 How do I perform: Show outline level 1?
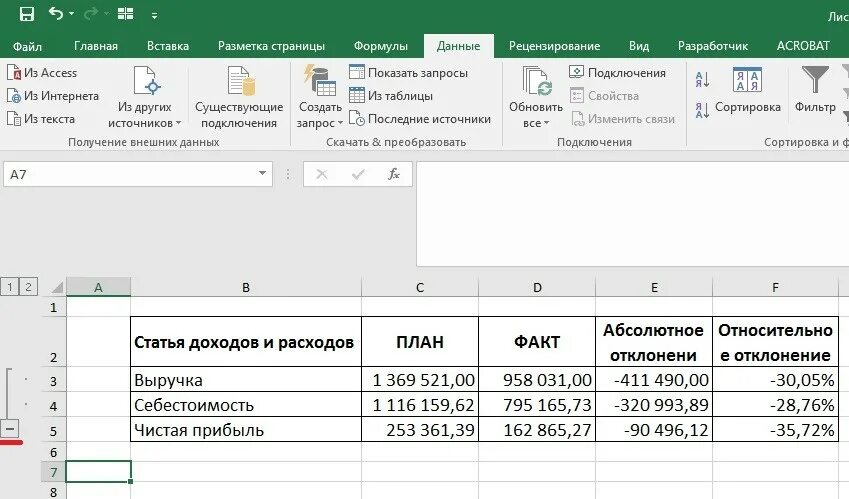click(x=9, y=286)
